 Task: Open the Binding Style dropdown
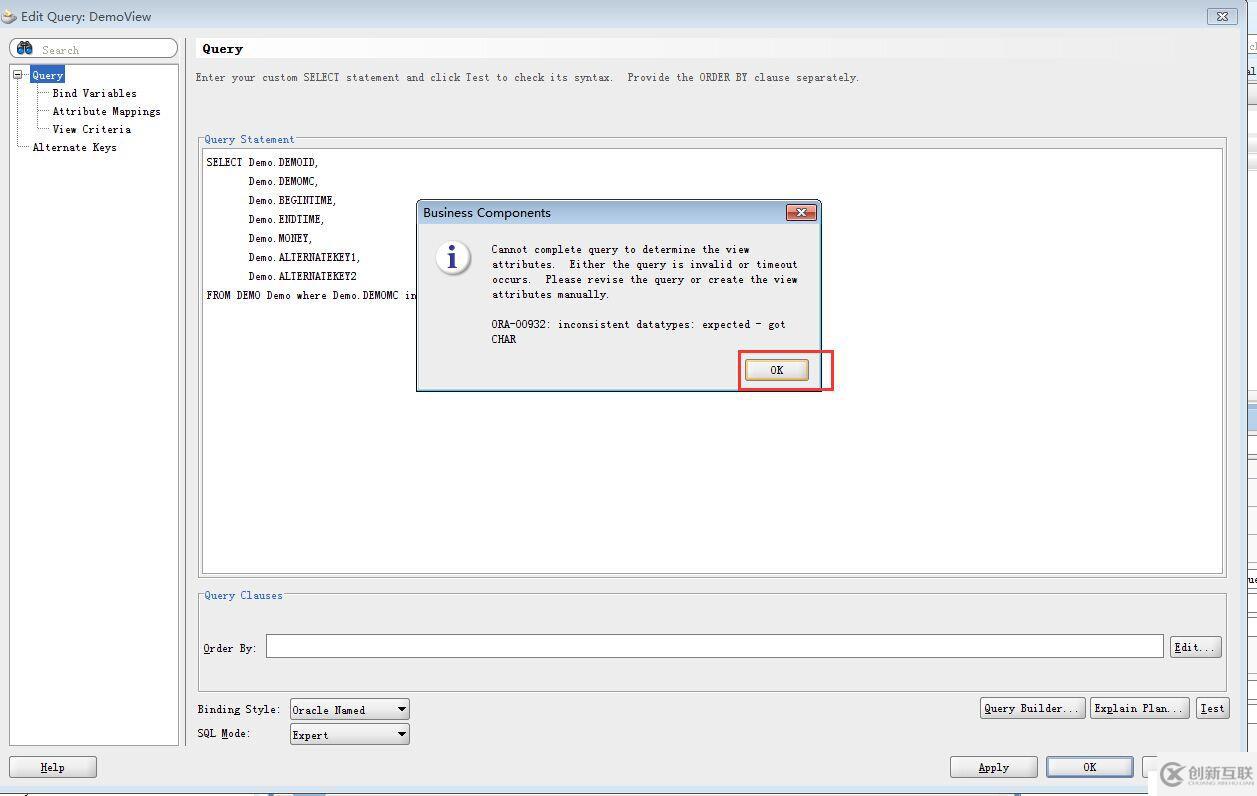[349, 709]
